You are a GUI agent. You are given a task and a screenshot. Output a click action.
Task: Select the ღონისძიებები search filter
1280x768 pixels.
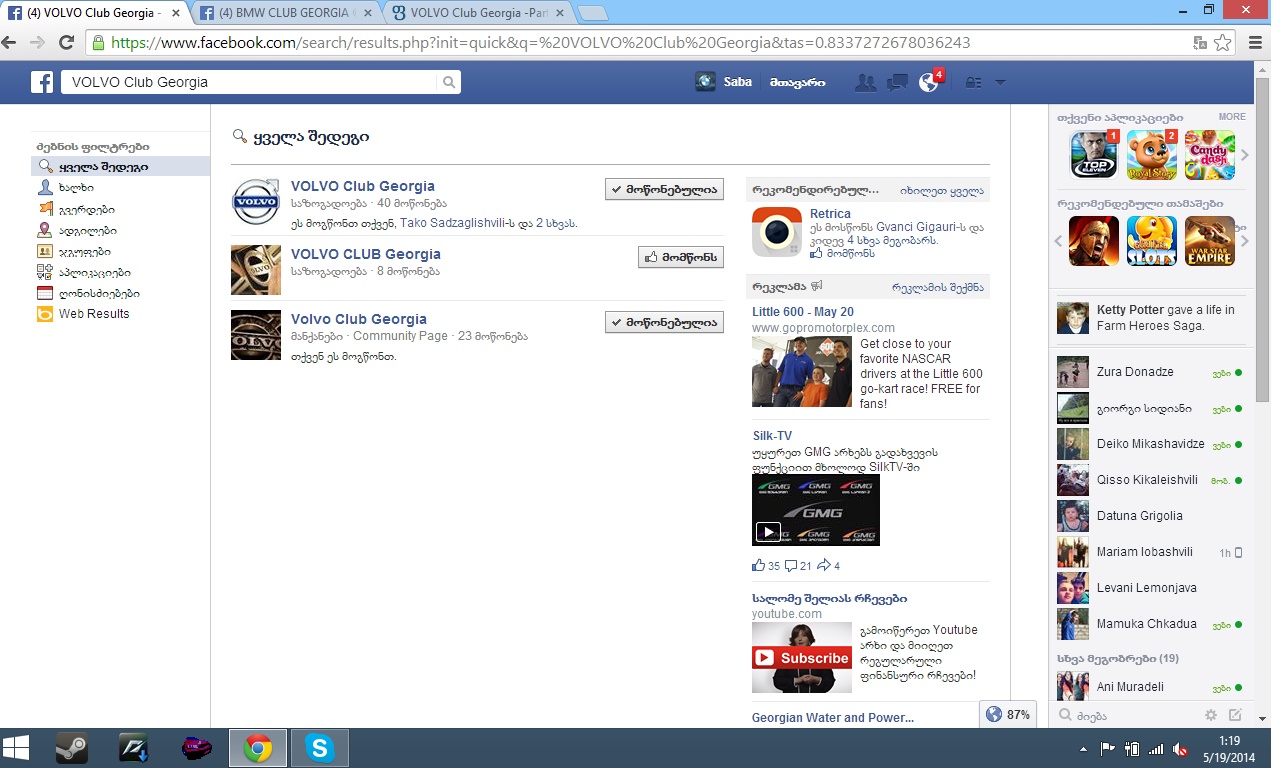(99, 293)
